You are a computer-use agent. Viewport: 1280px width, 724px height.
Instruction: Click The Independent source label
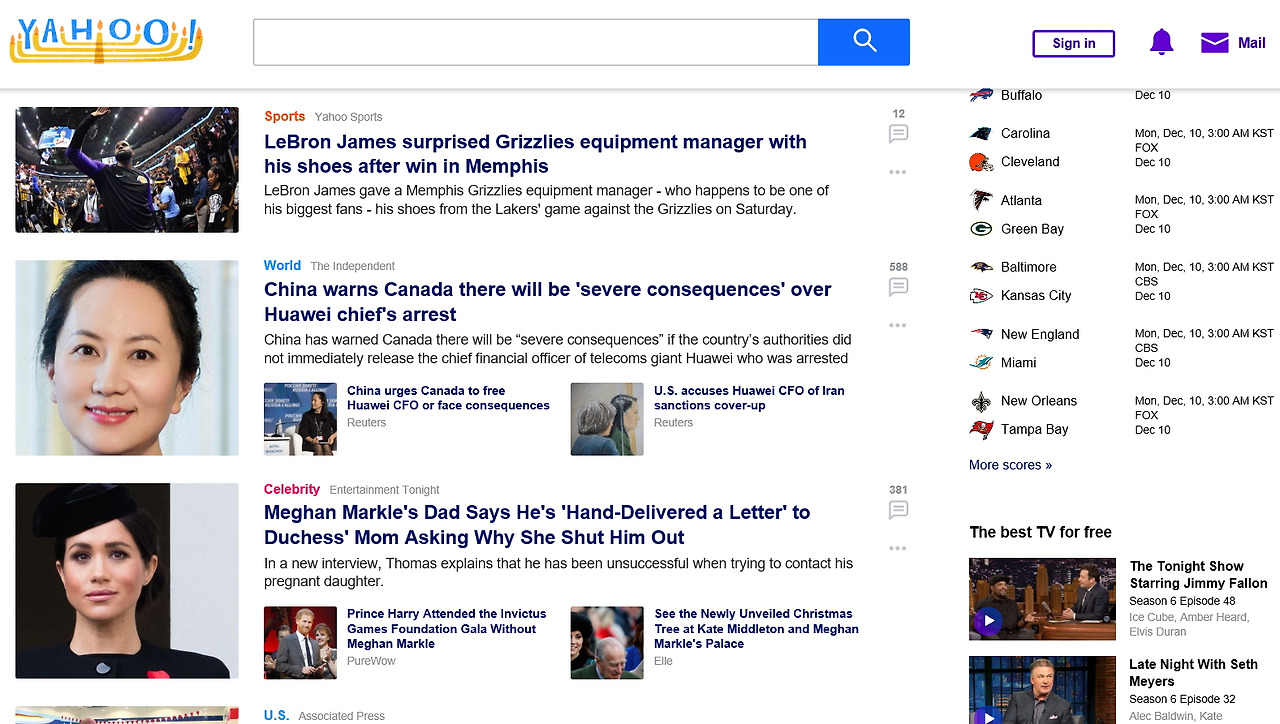(353, 266)
